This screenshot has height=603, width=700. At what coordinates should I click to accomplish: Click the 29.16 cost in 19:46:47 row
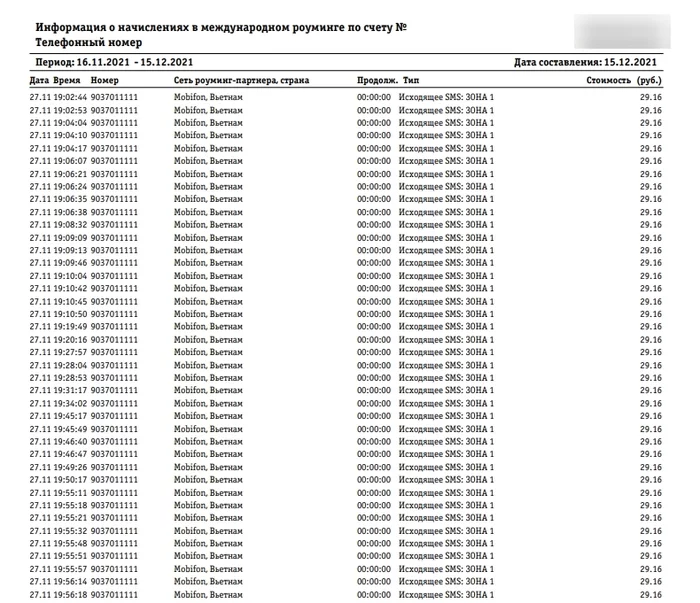[650, 454]
